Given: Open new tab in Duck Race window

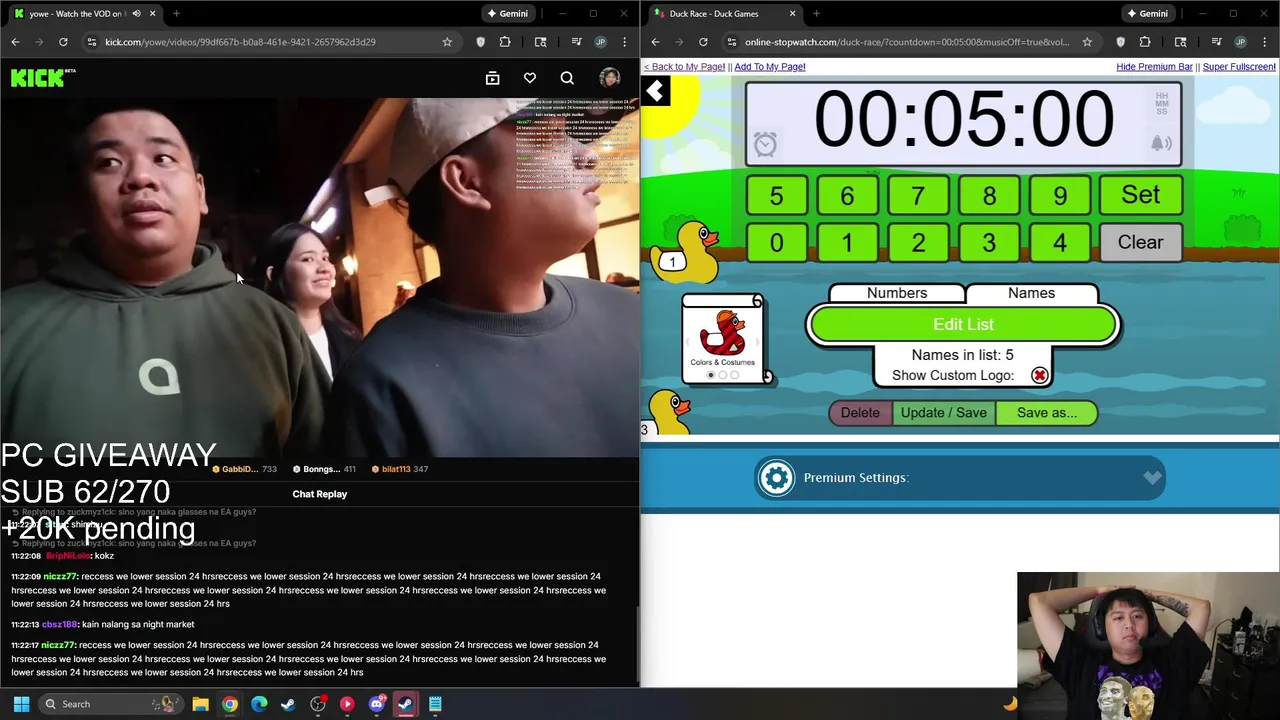Looking at the screenshot, I should pos(816,13).
